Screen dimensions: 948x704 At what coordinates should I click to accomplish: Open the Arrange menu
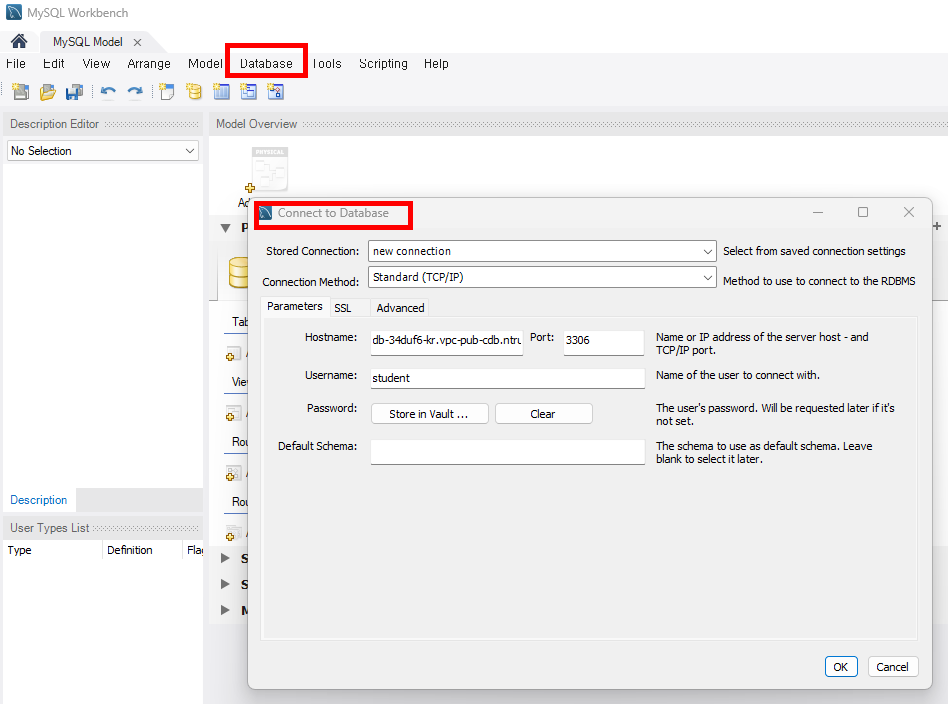tap(149, 64)
